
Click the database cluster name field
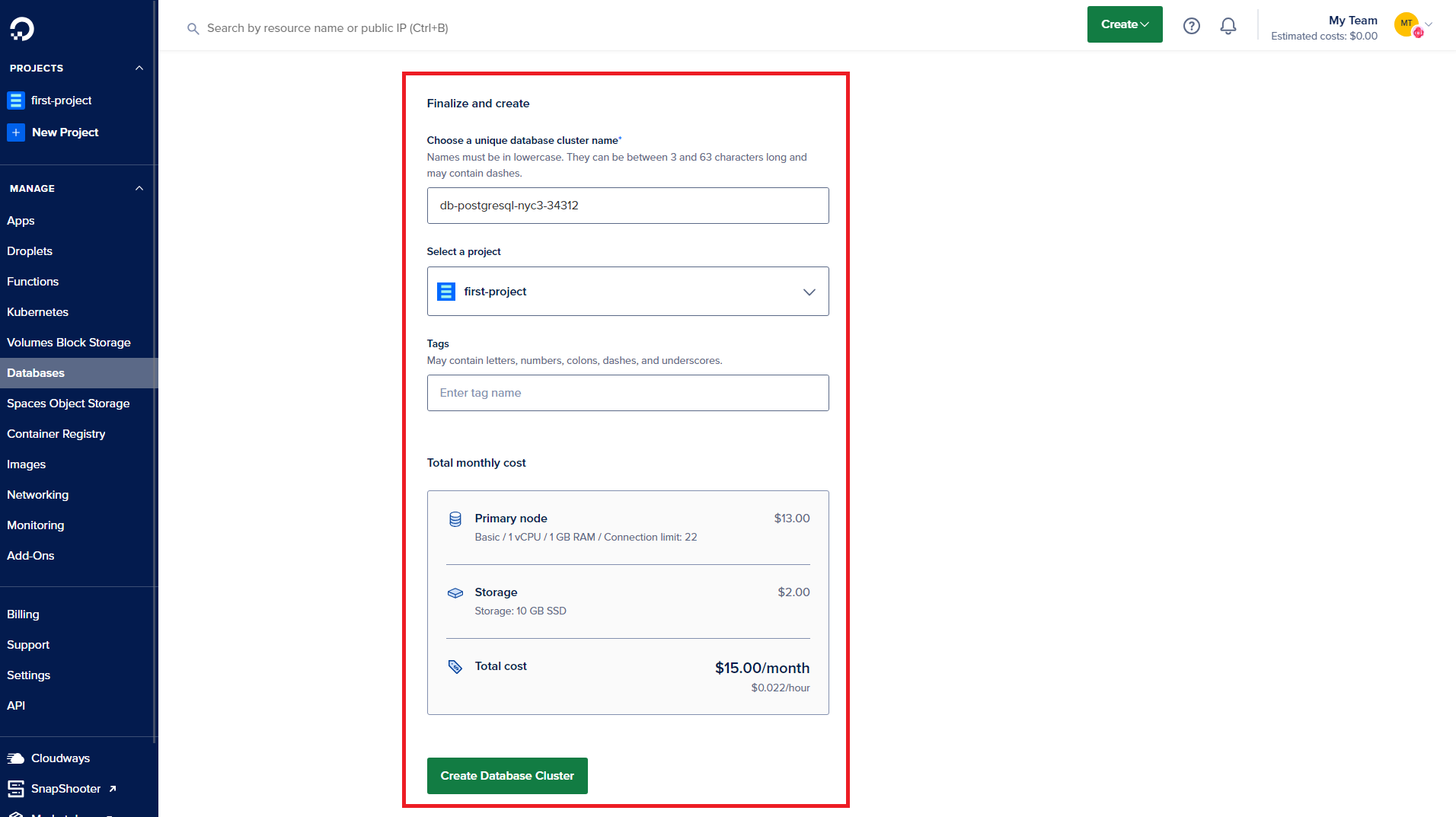click(x=627, y=206)
